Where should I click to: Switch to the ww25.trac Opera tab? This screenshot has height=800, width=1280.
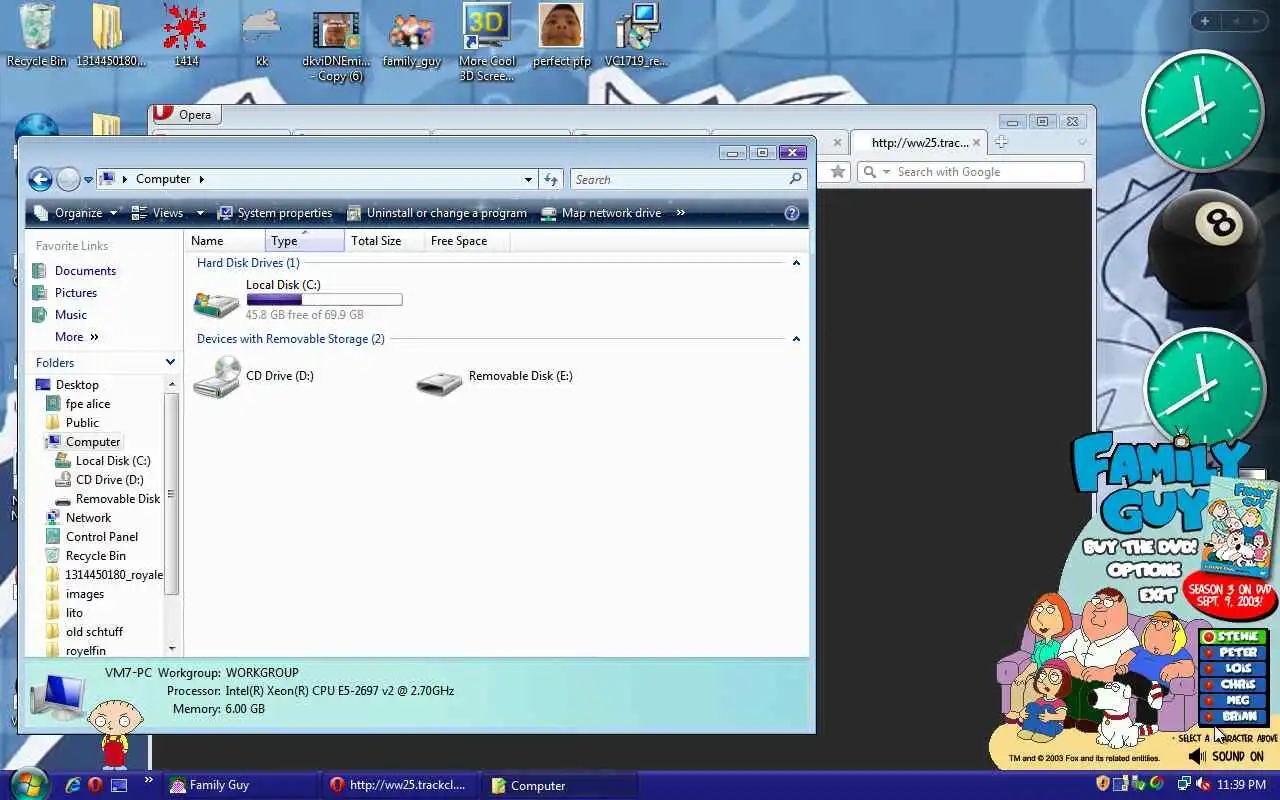click(919, 143)
